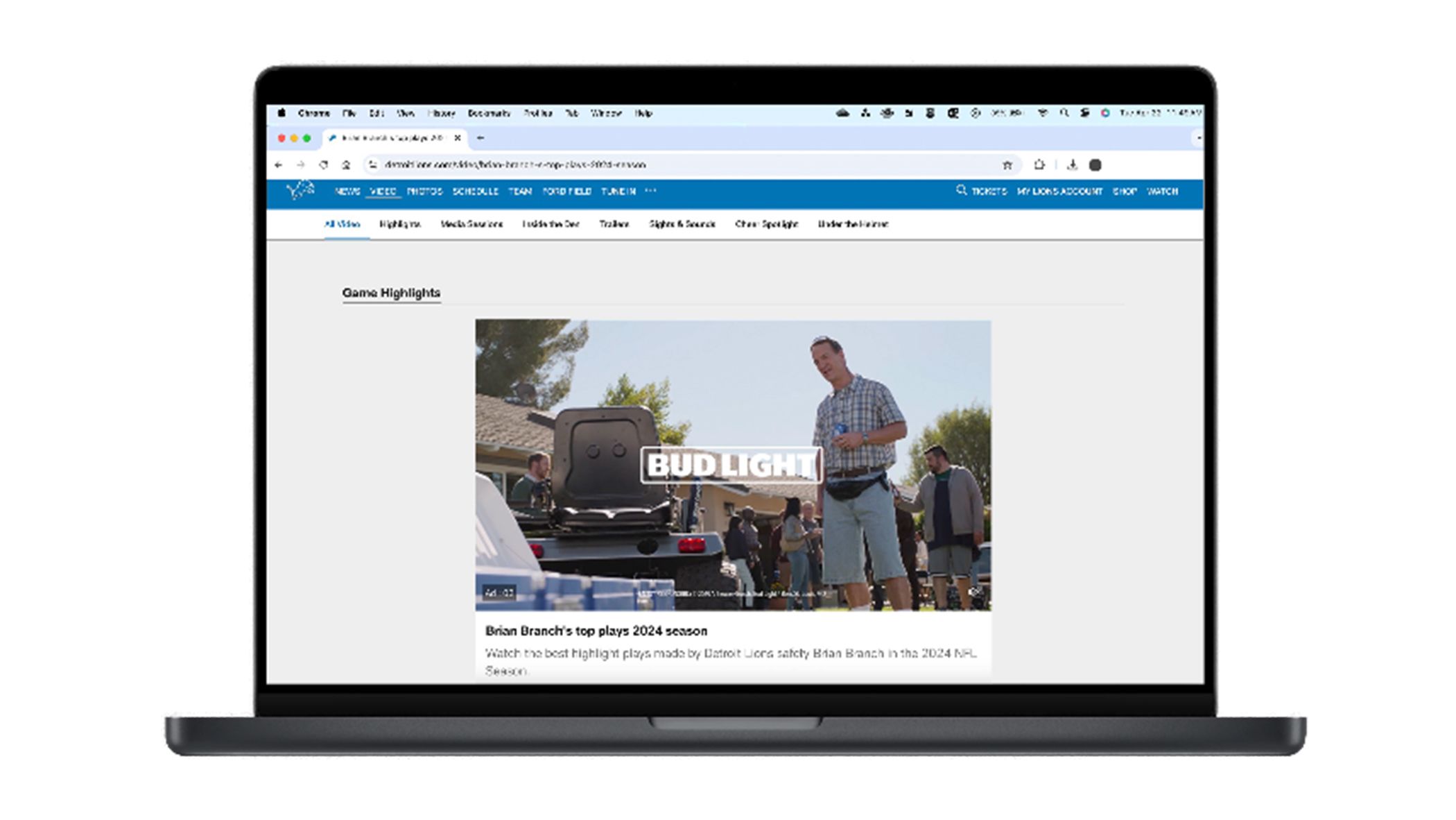Open the Chrome profile avatar

coord(1095,165)
